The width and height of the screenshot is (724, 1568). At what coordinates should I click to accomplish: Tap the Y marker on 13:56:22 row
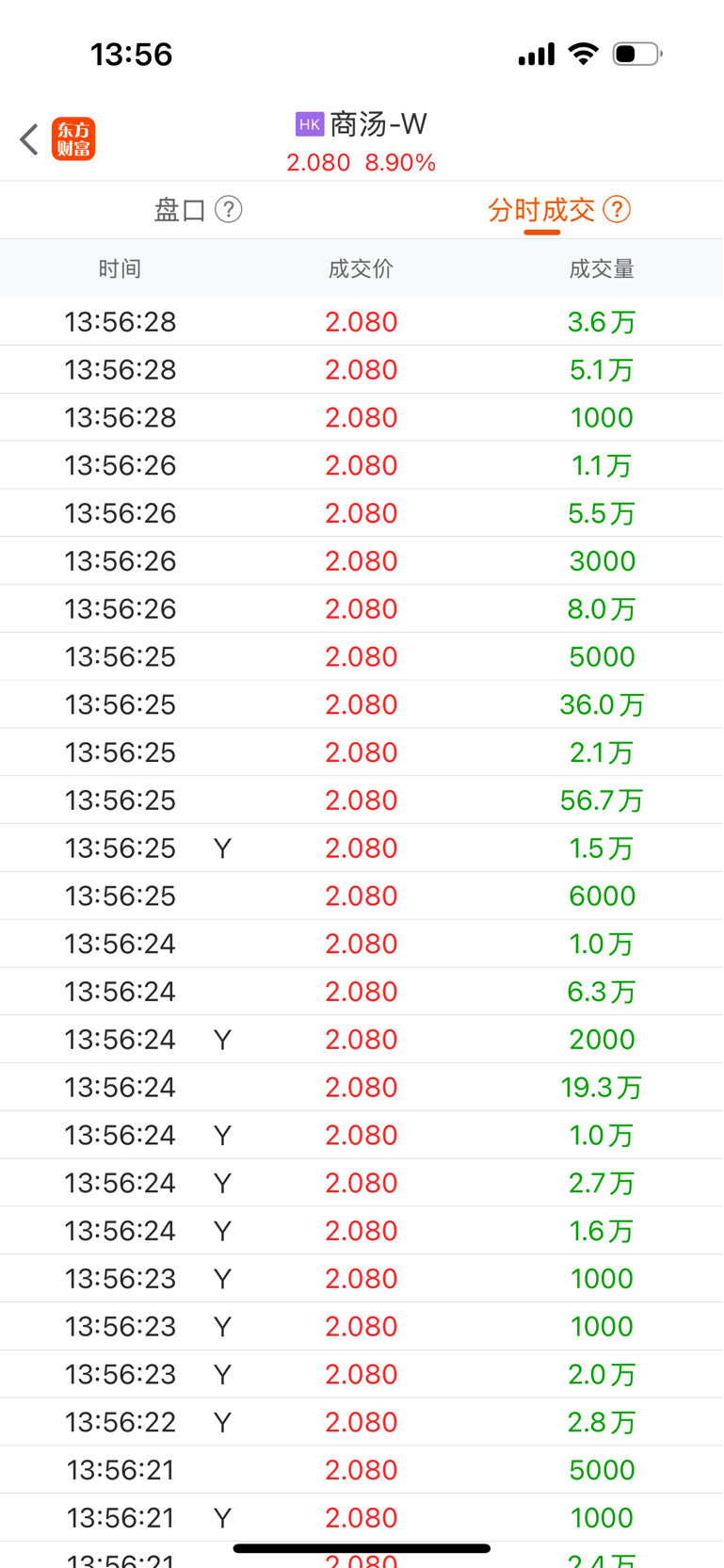222,1422
